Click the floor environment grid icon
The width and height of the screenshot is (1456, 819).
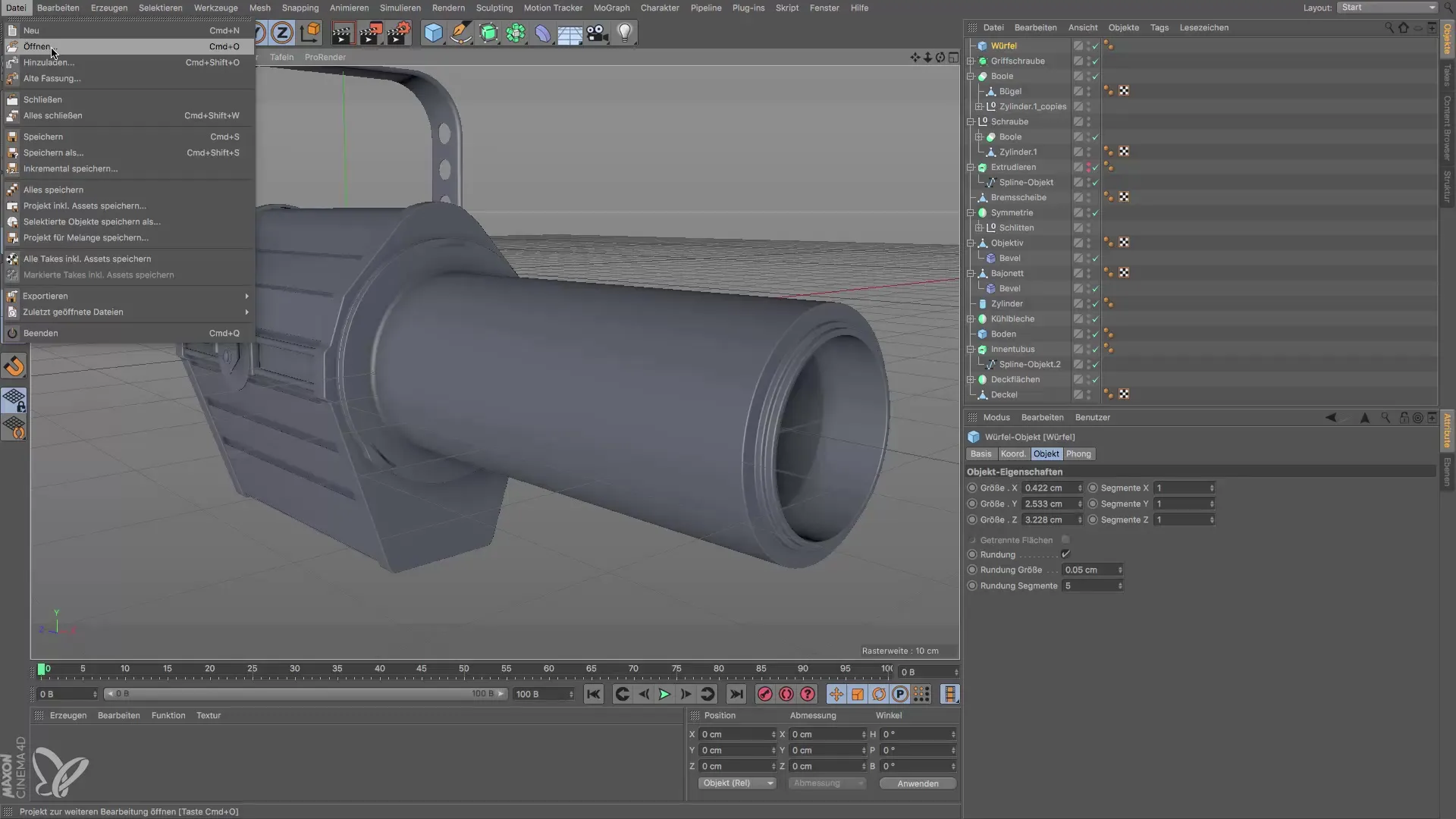[x=570, y=33]
